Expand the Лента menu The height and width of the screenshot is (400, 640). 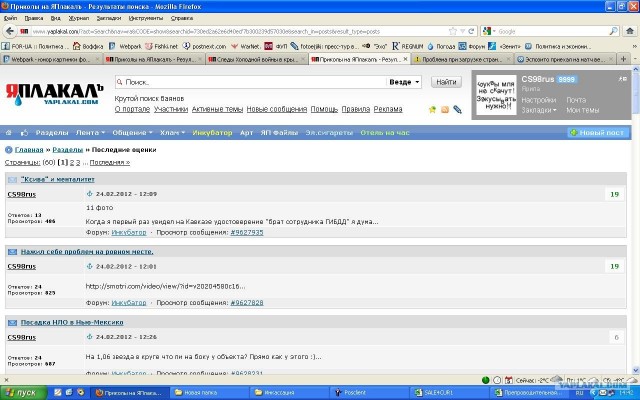tap(90, 133)
